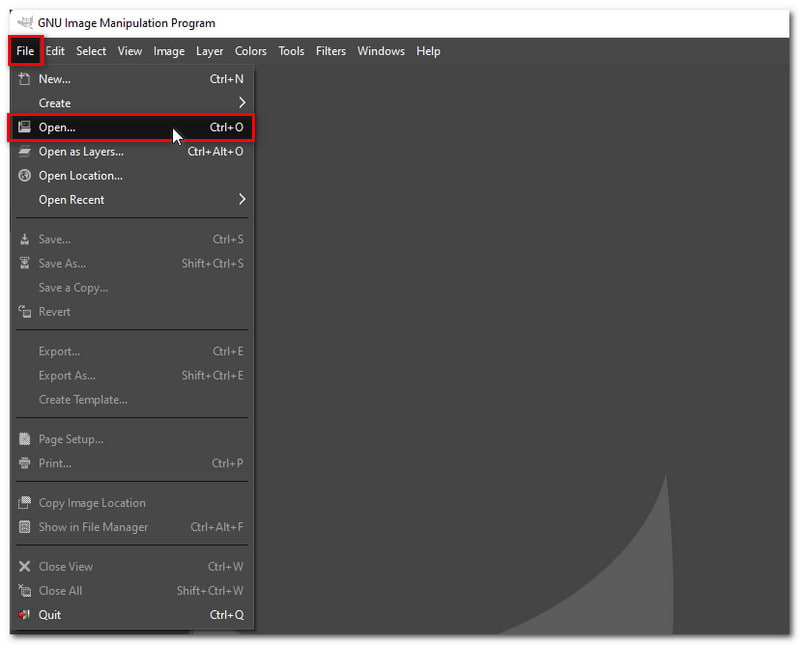The width and height of the screenshot is (800, 645).
Task: Click the Quit icon
Action: point(24,614)
